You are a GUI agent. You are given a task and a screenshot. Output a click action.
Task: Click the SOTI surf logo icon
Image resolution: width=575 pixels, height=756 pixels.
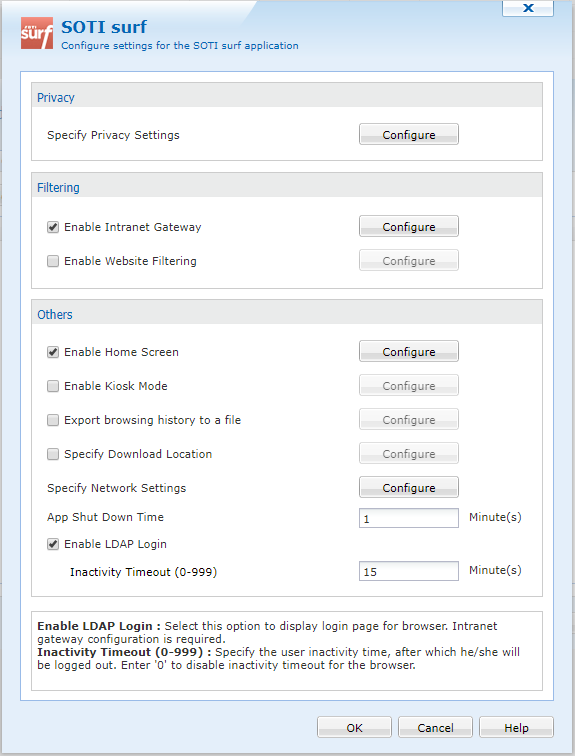[37, 33]
